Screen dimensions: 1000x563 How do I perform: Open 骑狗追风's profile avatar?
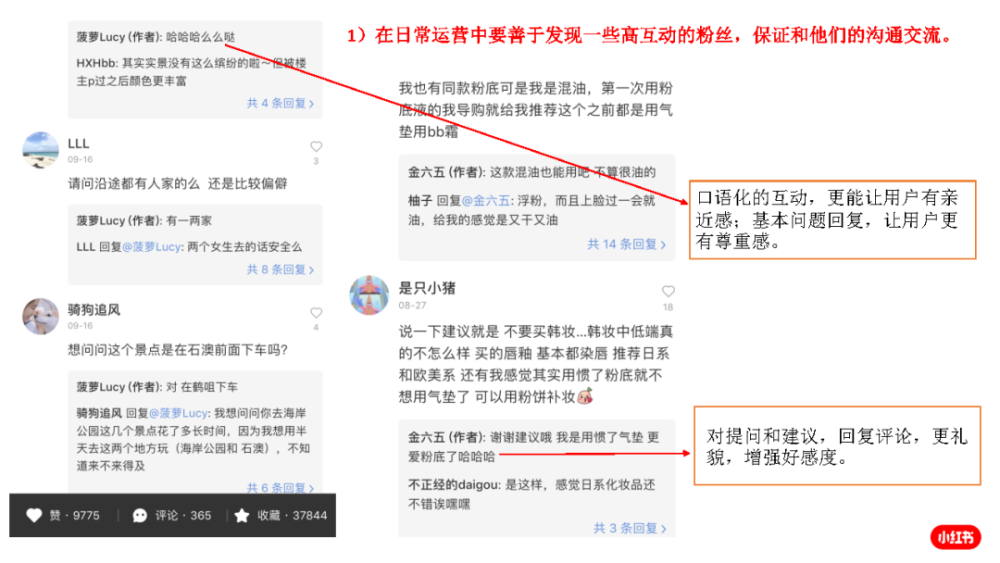click(x=41, y=316)
